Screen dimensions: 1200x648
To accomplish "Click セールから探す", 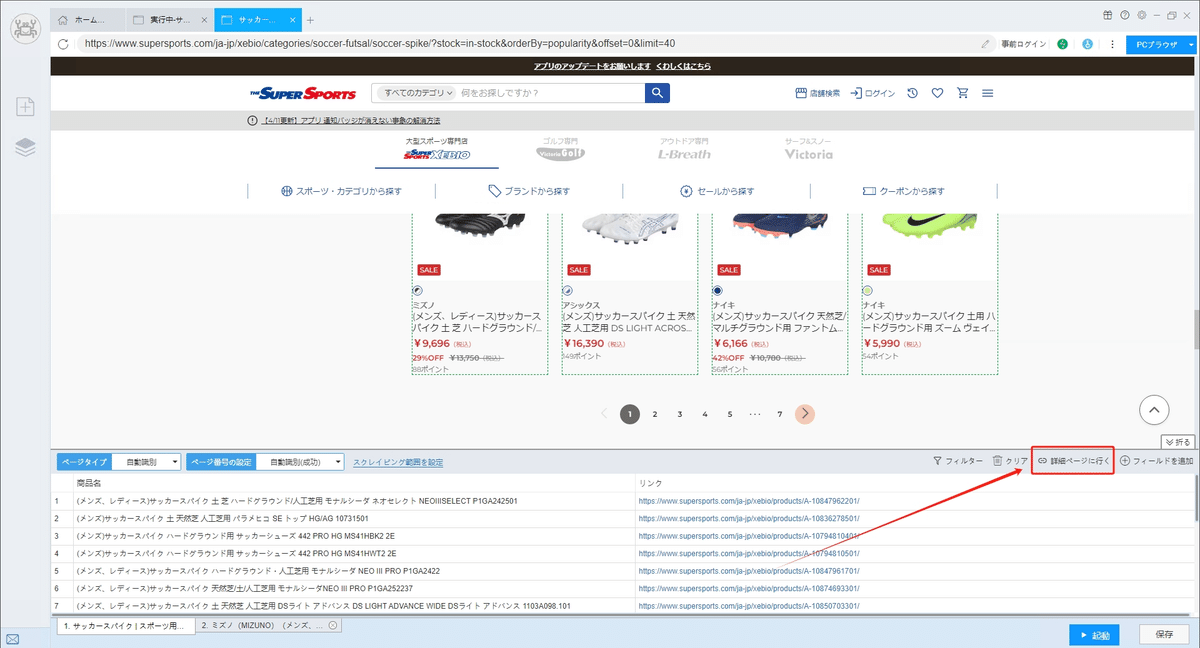I will click(717, 191).
